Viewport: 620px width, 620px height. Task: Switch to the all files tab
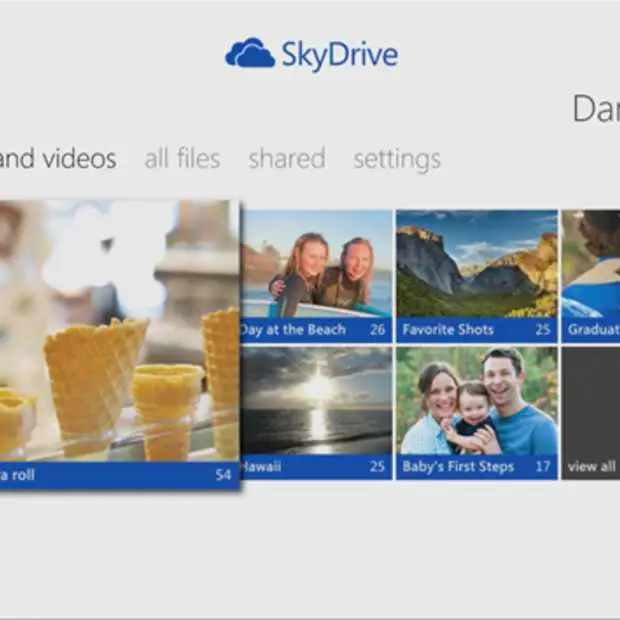pos(182,158)
